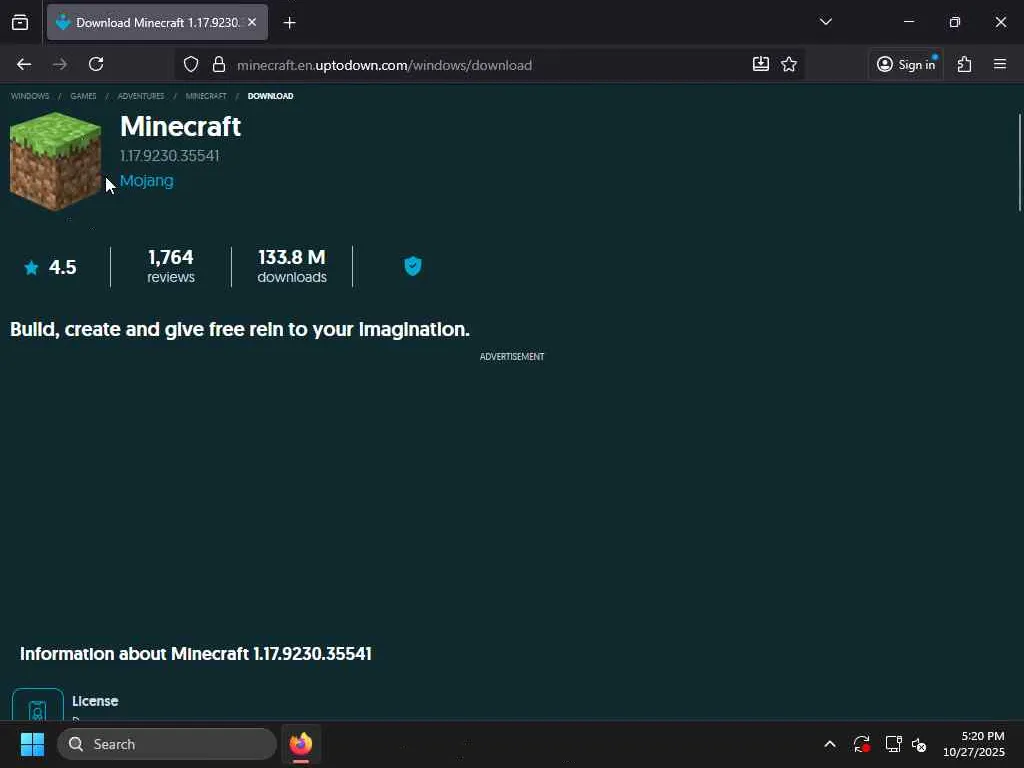This screenshot has width=1024, height=768.
Task: Click the Minecraft grass block icon
Action: 56,161
